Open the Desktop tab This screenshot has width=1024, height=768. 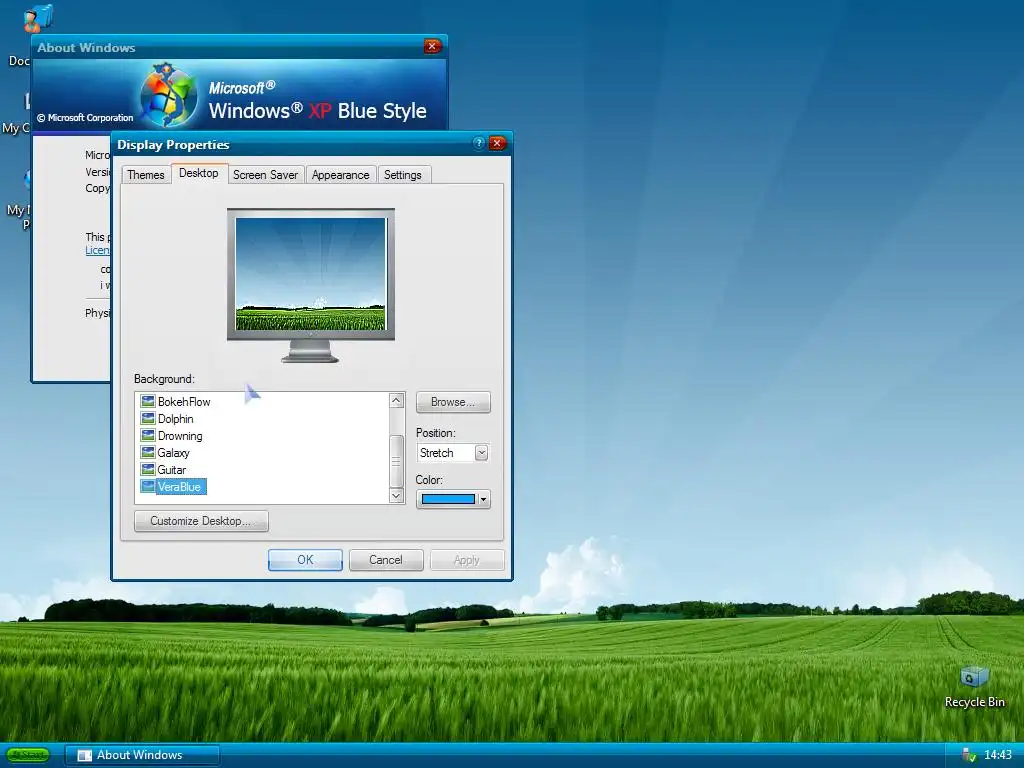(x=199, y=173)
